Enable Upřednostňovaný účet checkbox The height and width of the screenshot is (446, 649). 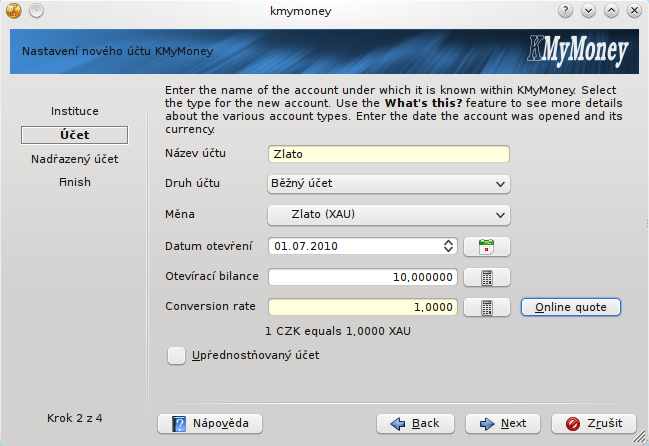click(176, 355)
